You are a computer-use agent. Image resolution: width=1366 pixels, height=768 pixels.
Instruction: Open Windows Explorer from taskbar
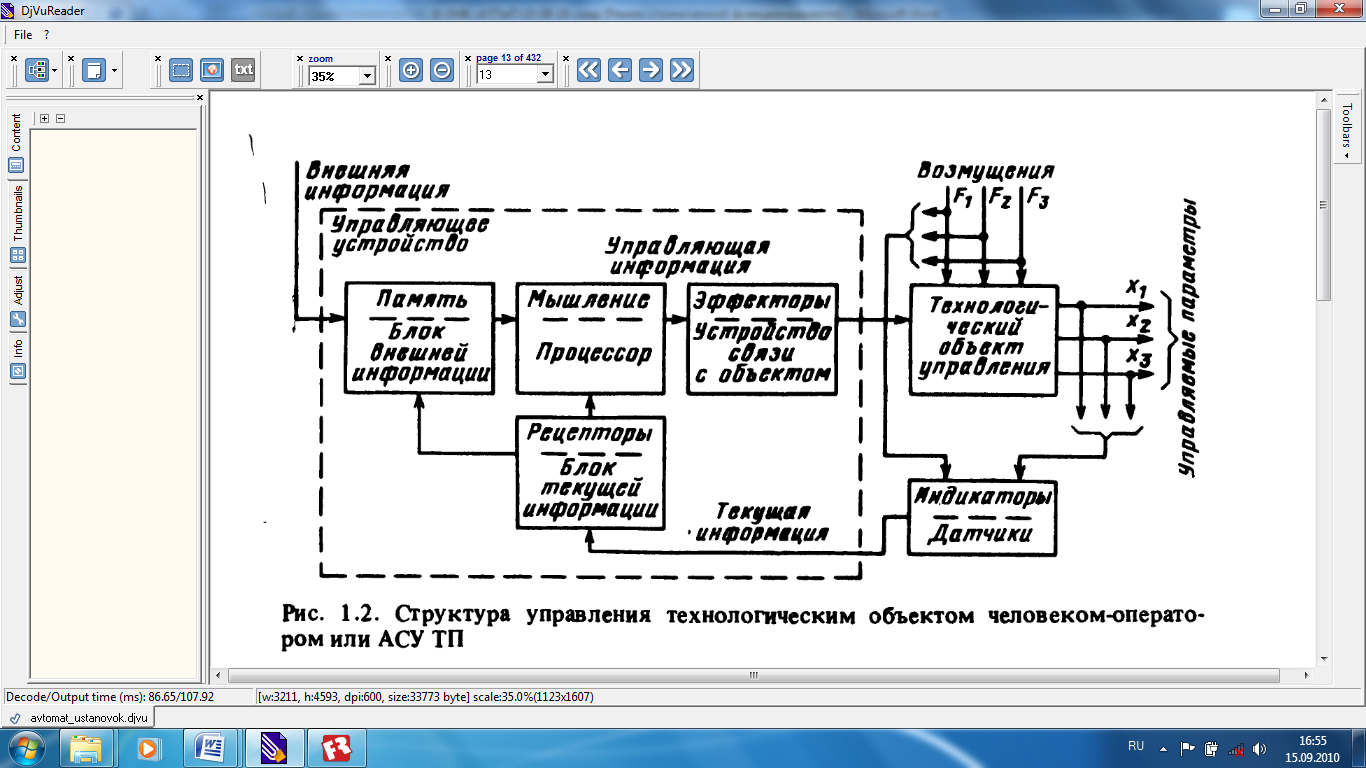[x=86, y=747]
